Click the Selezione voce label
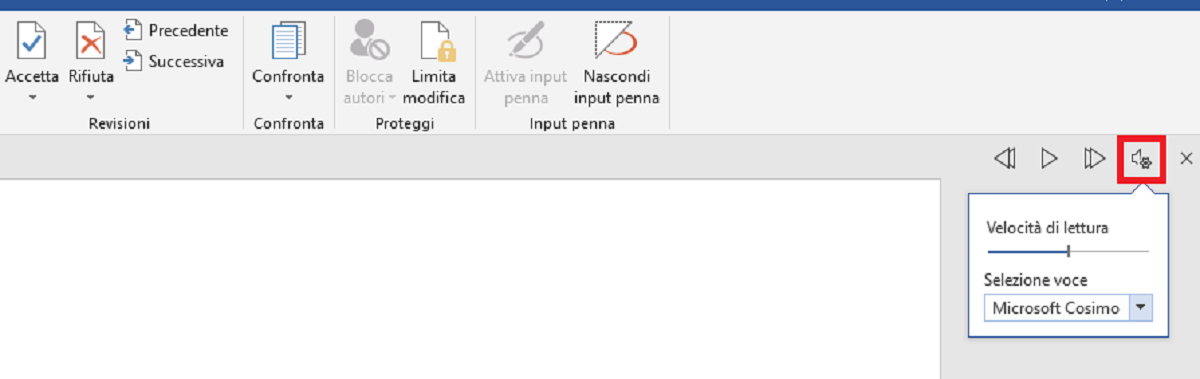 point(1035,280)
